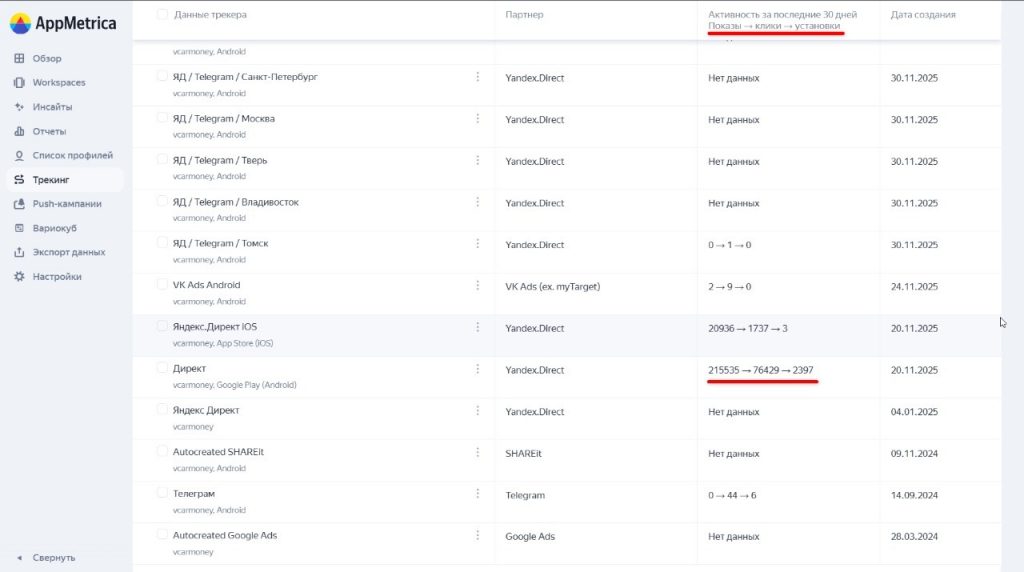
Task: Click the Инсайты sparkle icon
Action: (x=19, y=106)
